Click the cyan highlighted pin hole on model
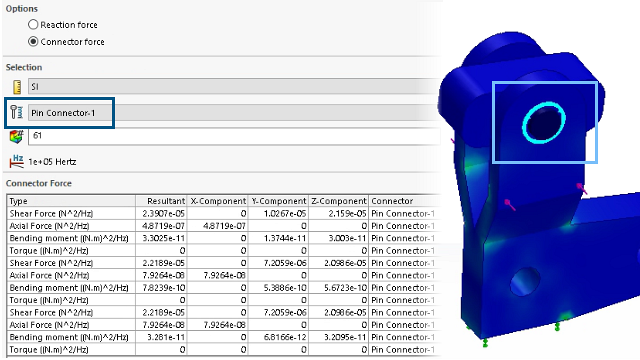 544,122
